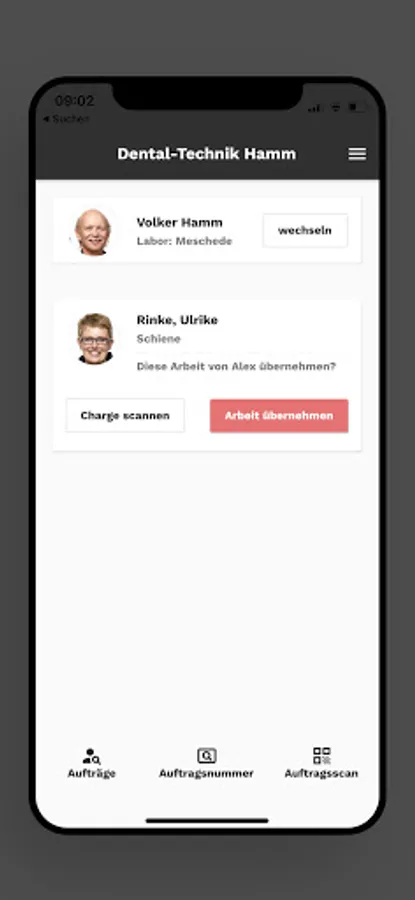The image size is (415, 900).
Task: Tap the Auftragsnummer search icon
Action: [x=207, y=756]
